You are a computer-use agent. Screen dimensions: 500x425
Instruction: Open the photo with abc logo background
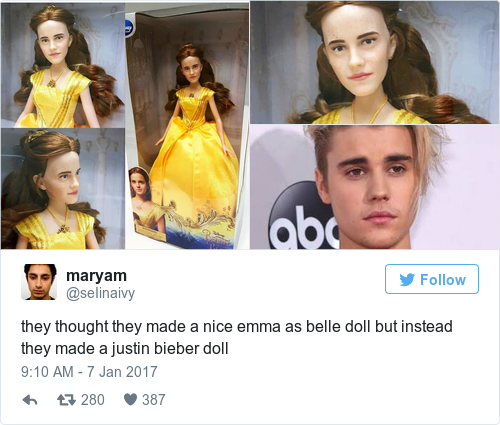pyautogui.click(x=374, y=187)
